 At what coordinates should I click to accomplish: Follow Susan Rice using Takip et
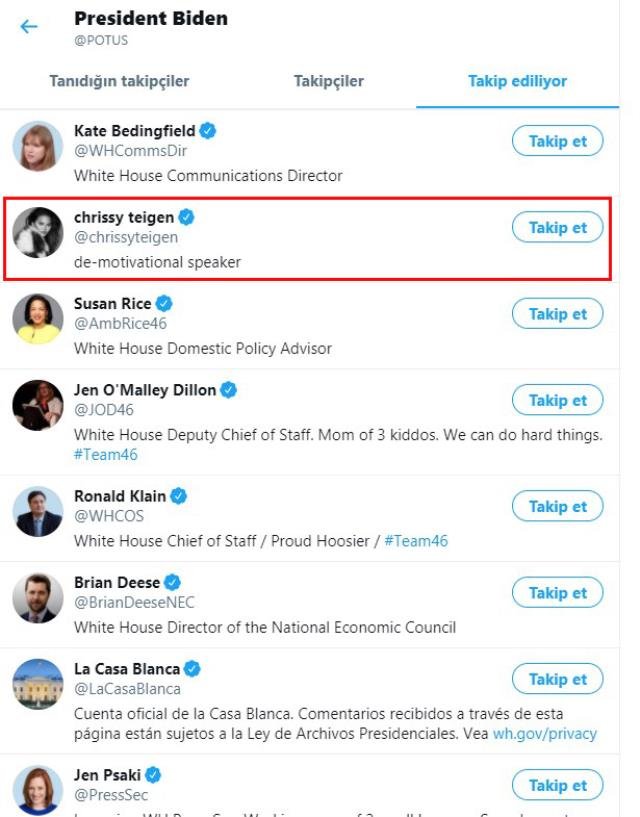557,314
